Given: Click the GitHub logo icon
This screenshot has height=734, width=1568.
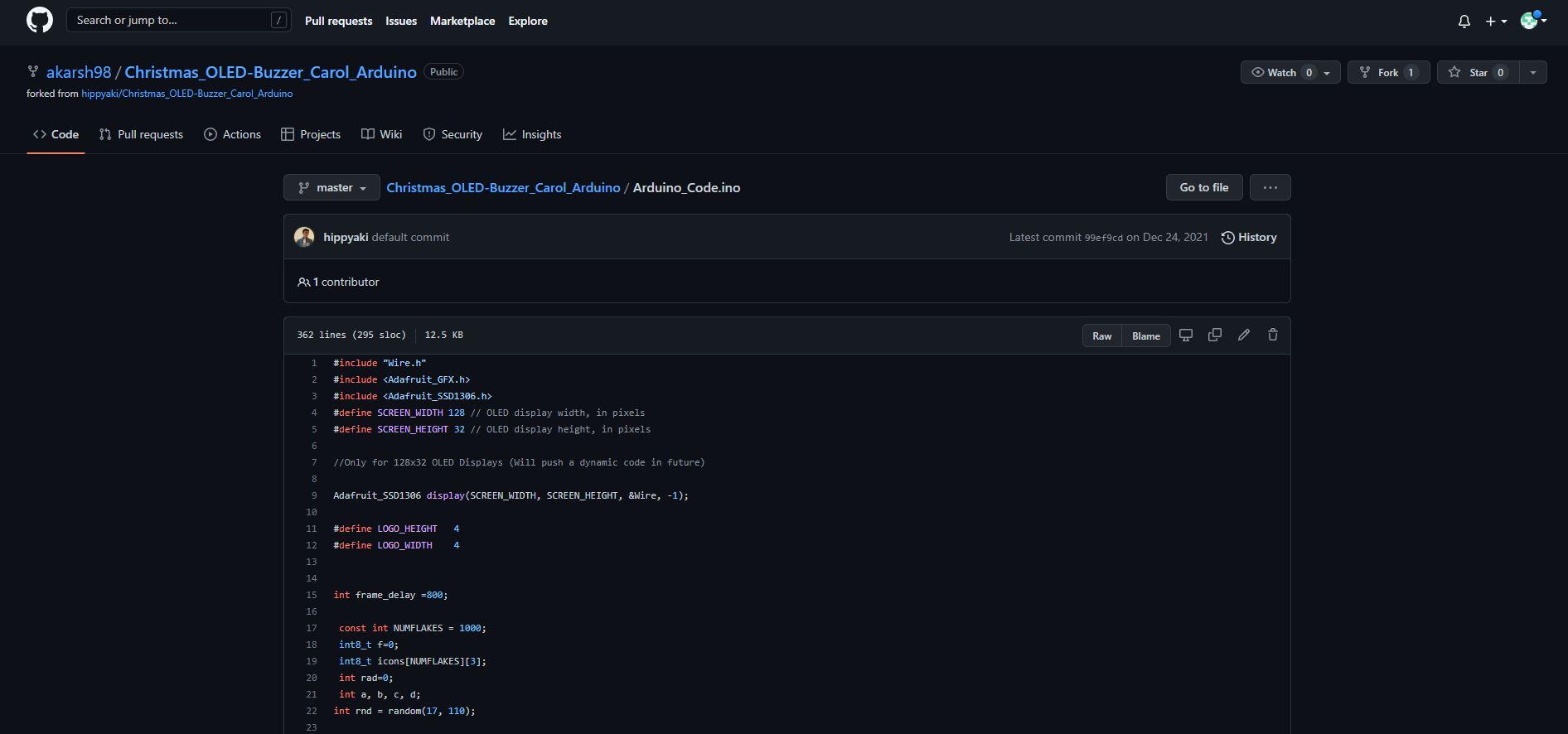Looking at the screenshot, I should pos(39,21).
